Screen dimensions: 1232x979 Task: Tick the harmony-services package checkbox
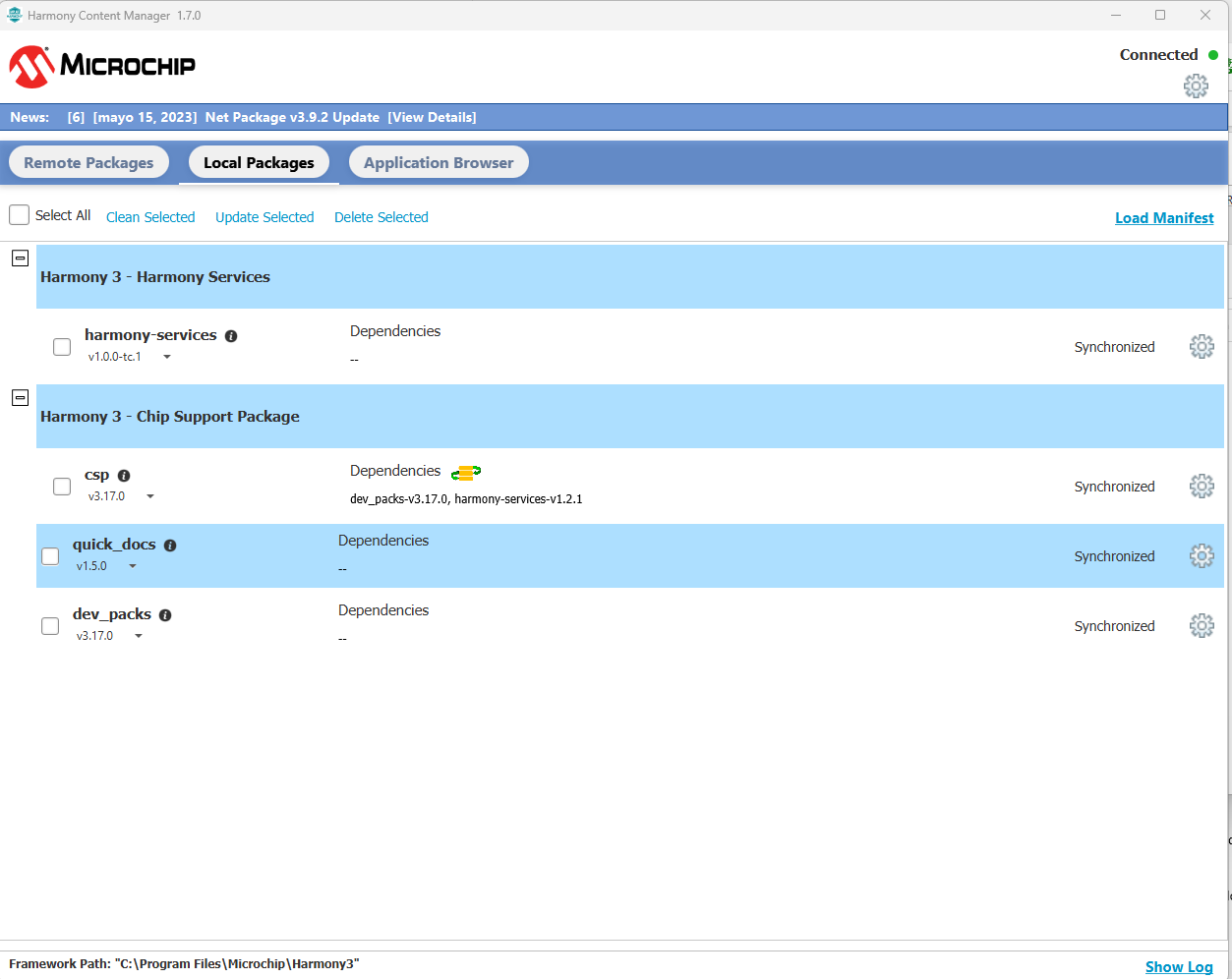(62, 347)
